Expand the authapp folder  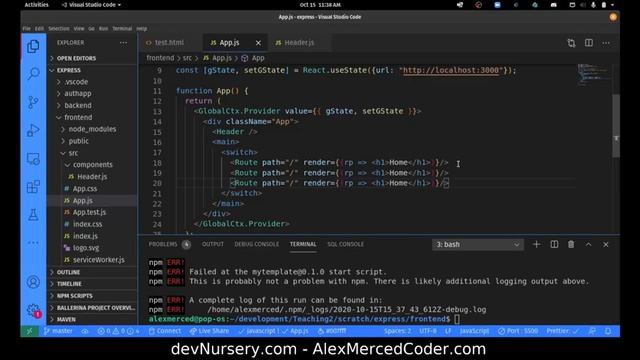coord(92,93)
